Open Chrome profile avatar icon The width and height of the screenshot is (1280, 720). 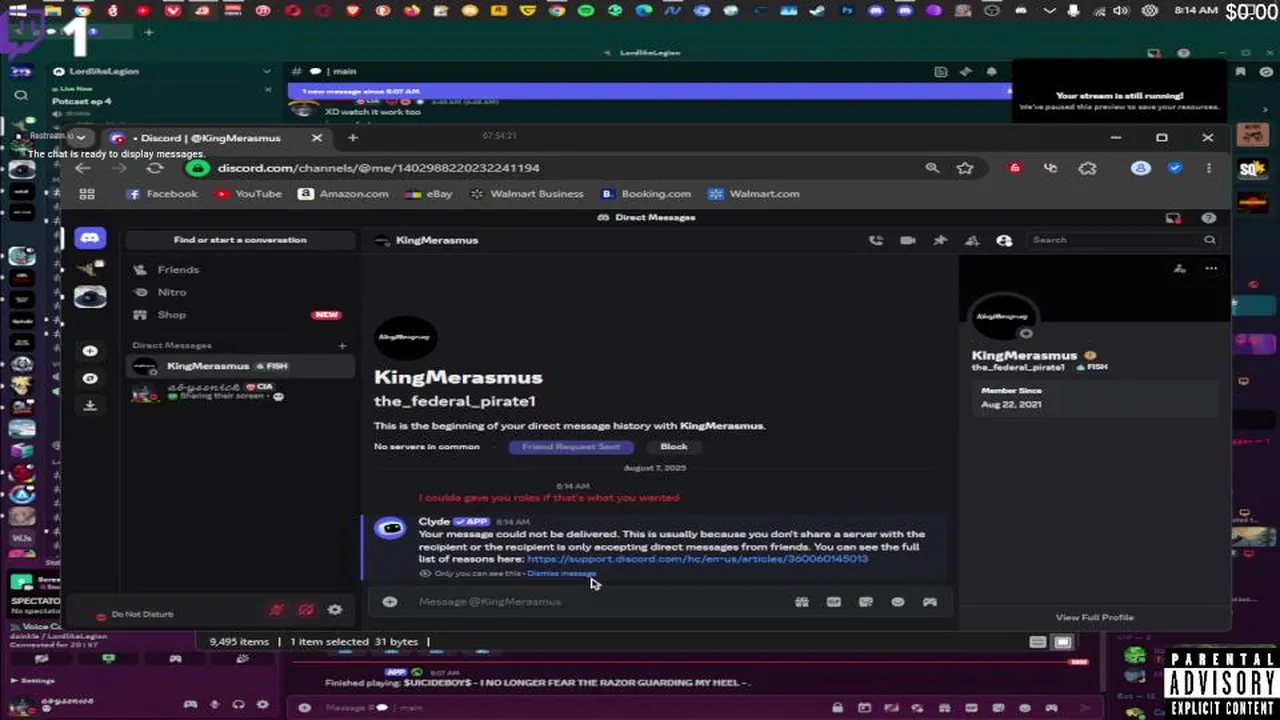[1141, 168]
